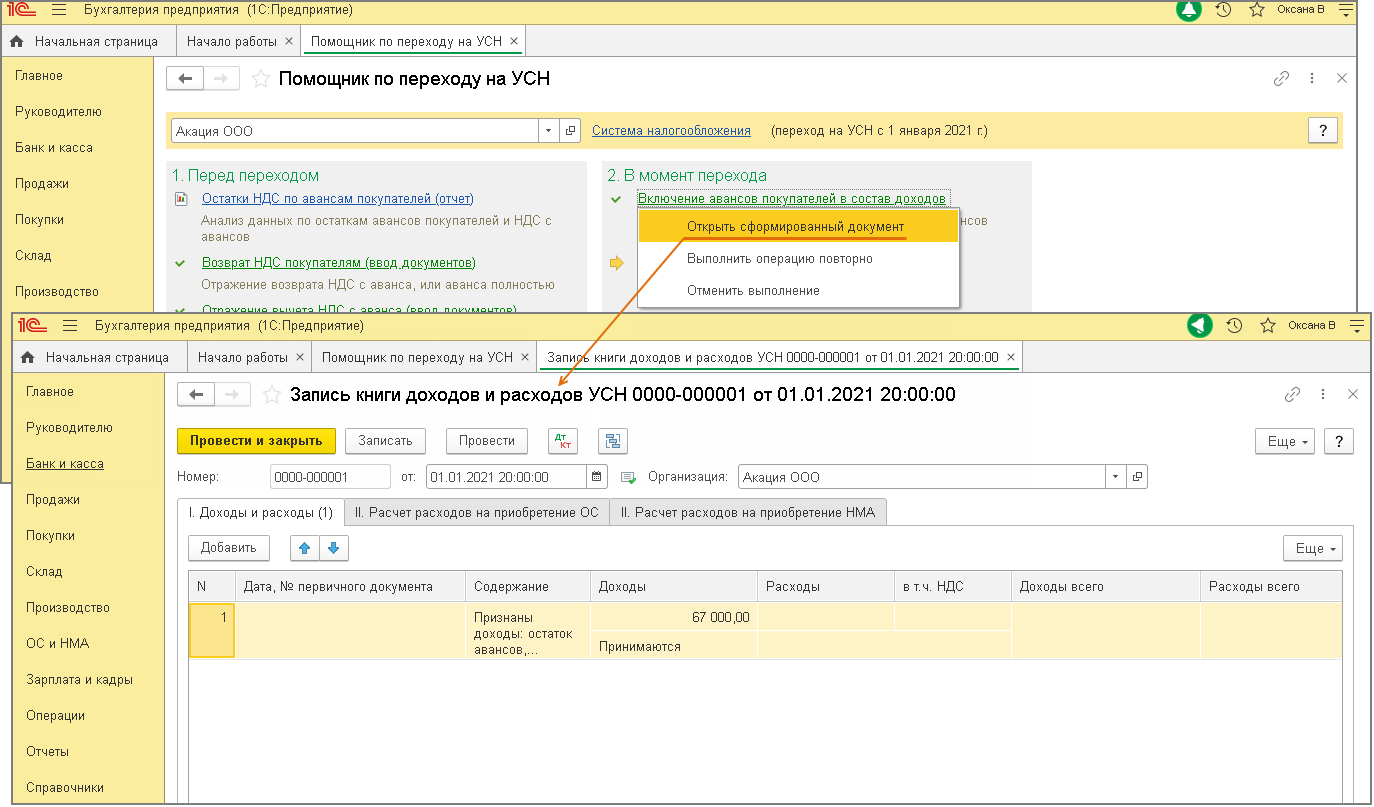Switch to I. Доходы и расходы (1) tab
This screenshot has height=807, width=1374.
(260, 512)
